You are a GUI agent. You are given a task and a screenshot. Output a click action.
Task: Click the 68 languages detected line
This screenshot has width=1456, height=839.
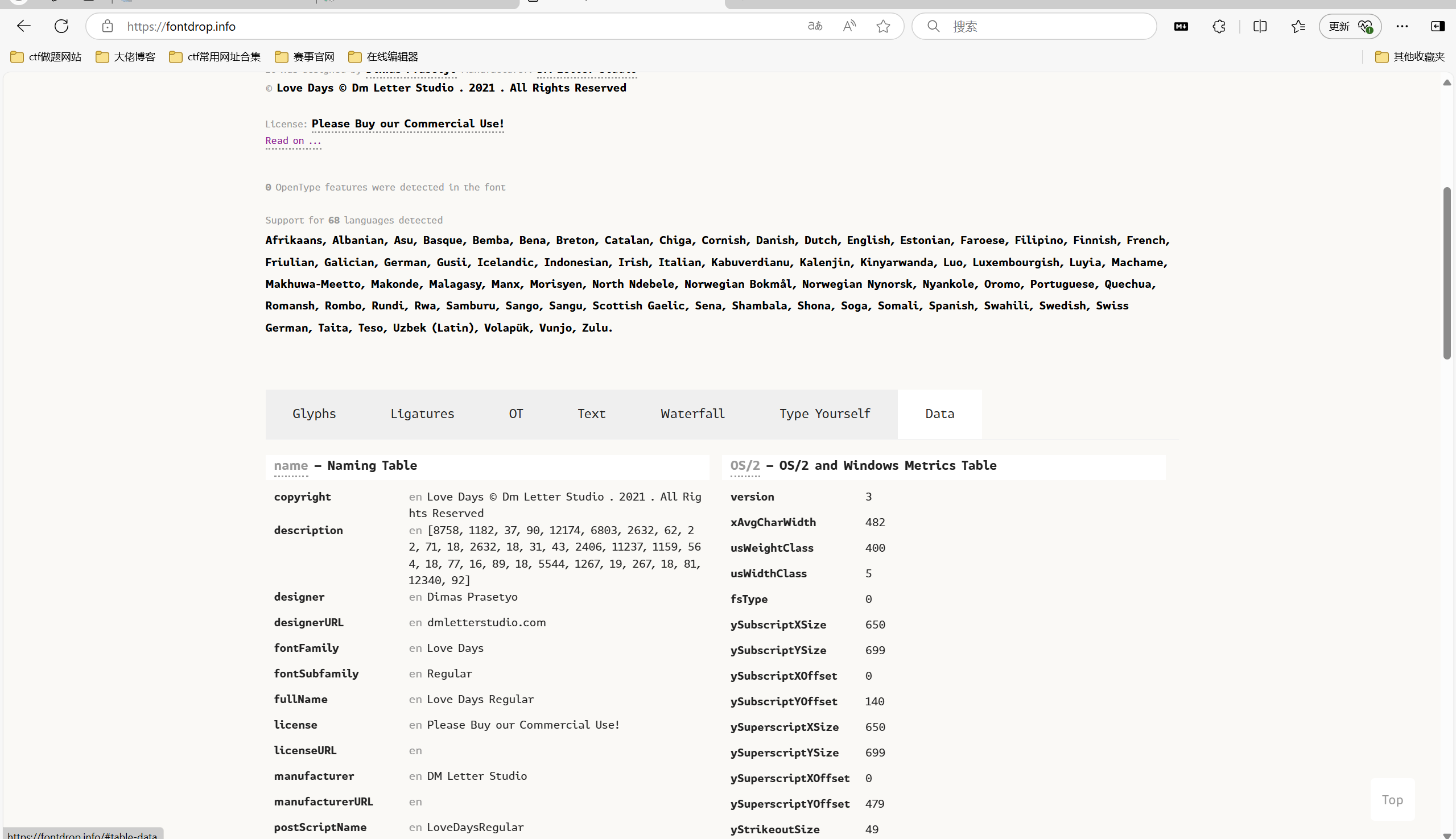354,220
